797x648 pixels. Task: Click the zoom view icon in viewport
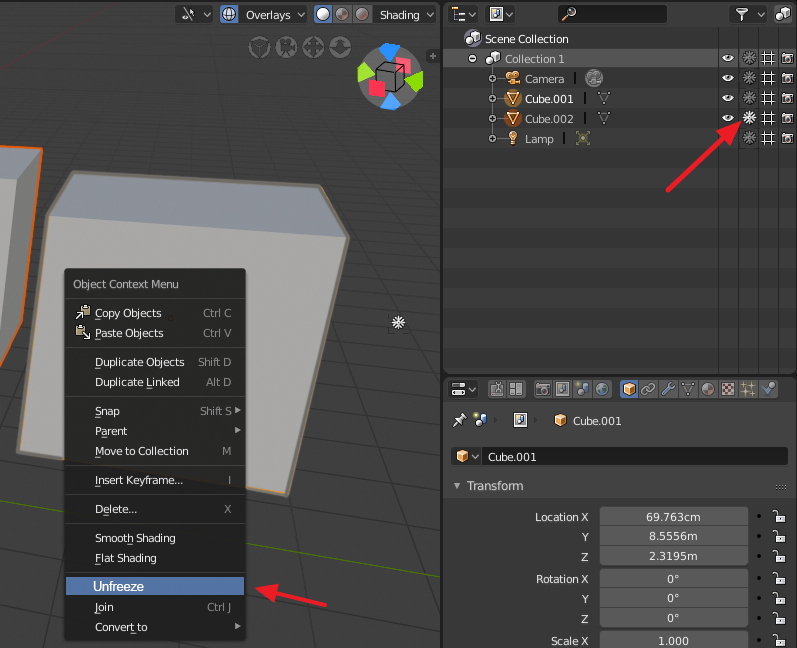[340, 47]
